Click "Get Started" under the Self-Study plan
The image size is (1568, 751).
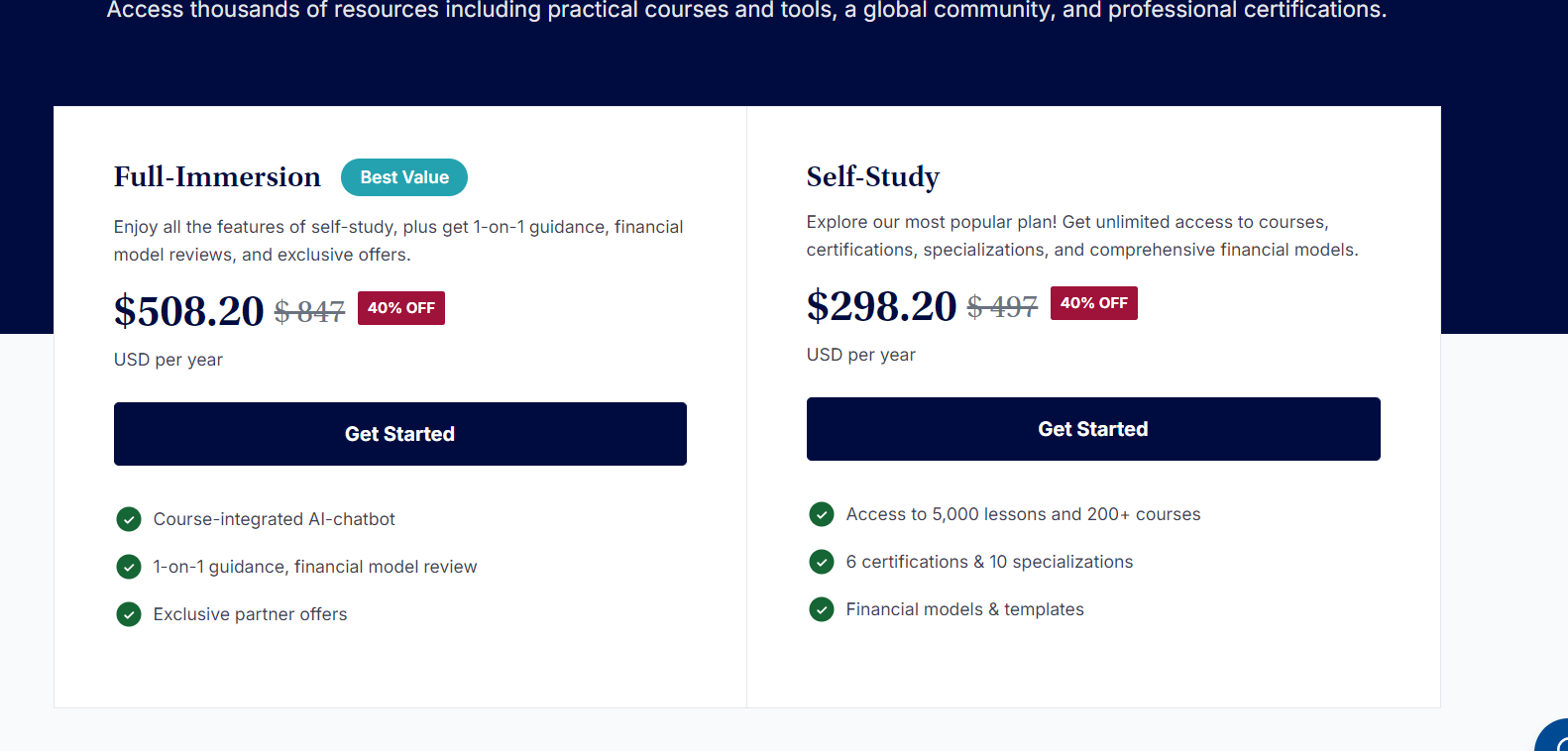pyautogui.click(x=1093, y=429)
